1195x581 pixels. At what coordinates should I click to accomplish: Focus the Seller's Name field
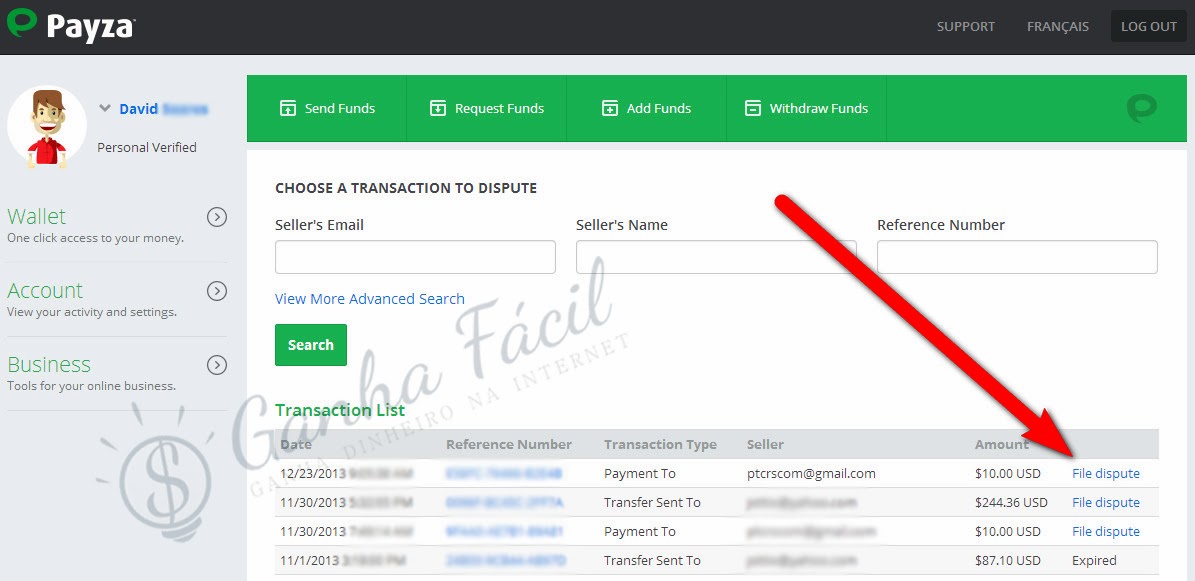(716, 257)
